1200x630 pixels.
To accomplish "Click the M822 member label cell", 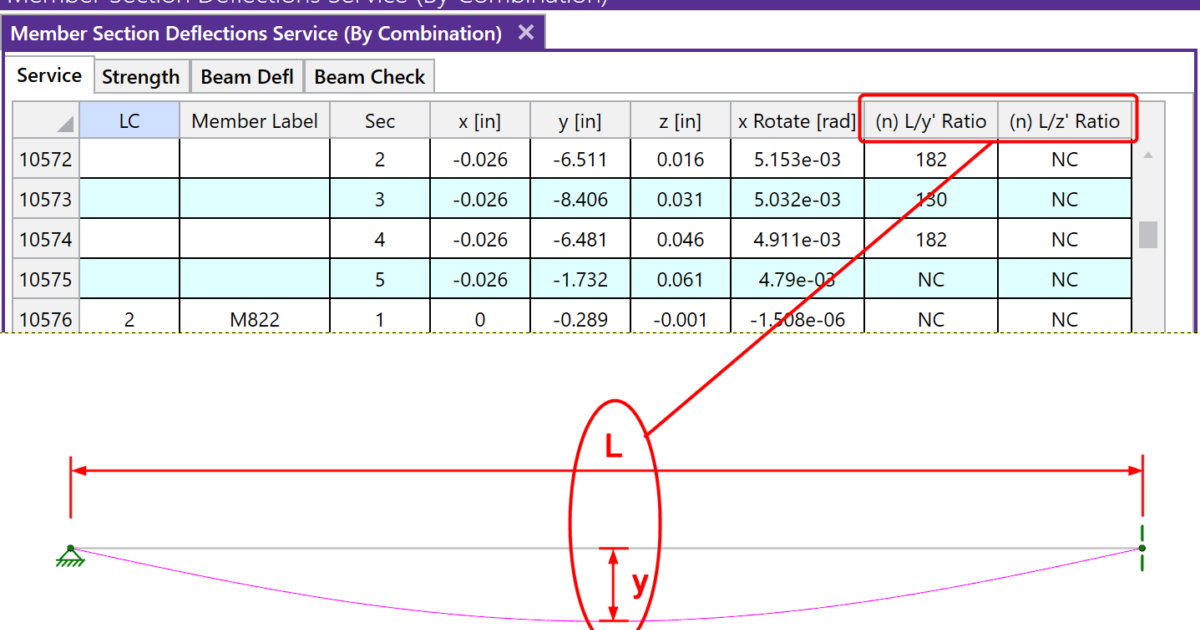I will [x=254, y=319].
